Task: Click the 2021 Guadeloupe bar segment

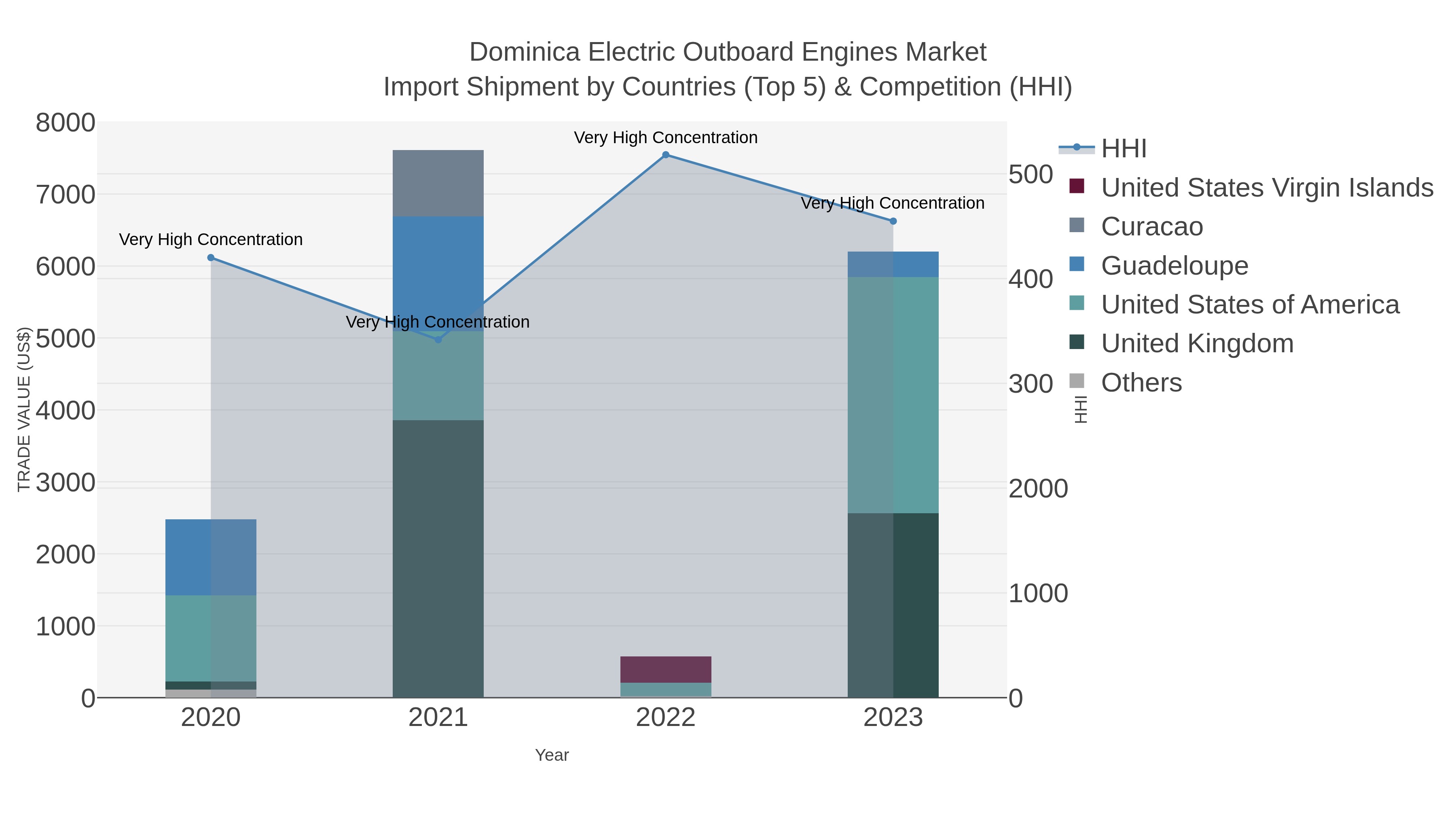Action: [438, 273]
